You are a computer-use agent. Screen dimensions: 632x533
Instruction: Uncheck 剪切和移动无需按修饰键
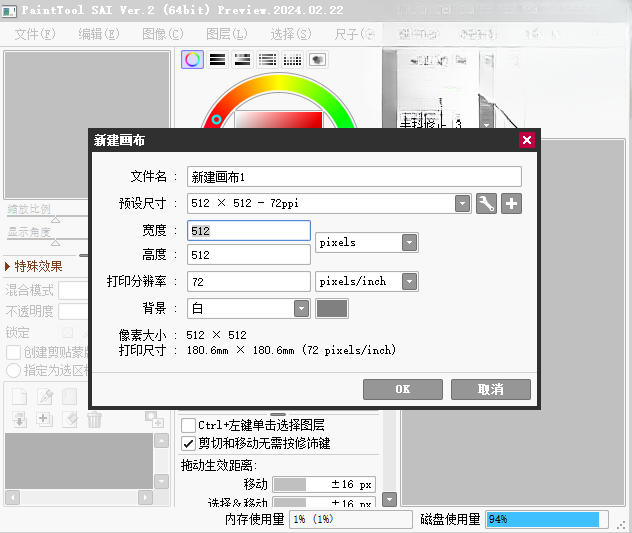188,443
